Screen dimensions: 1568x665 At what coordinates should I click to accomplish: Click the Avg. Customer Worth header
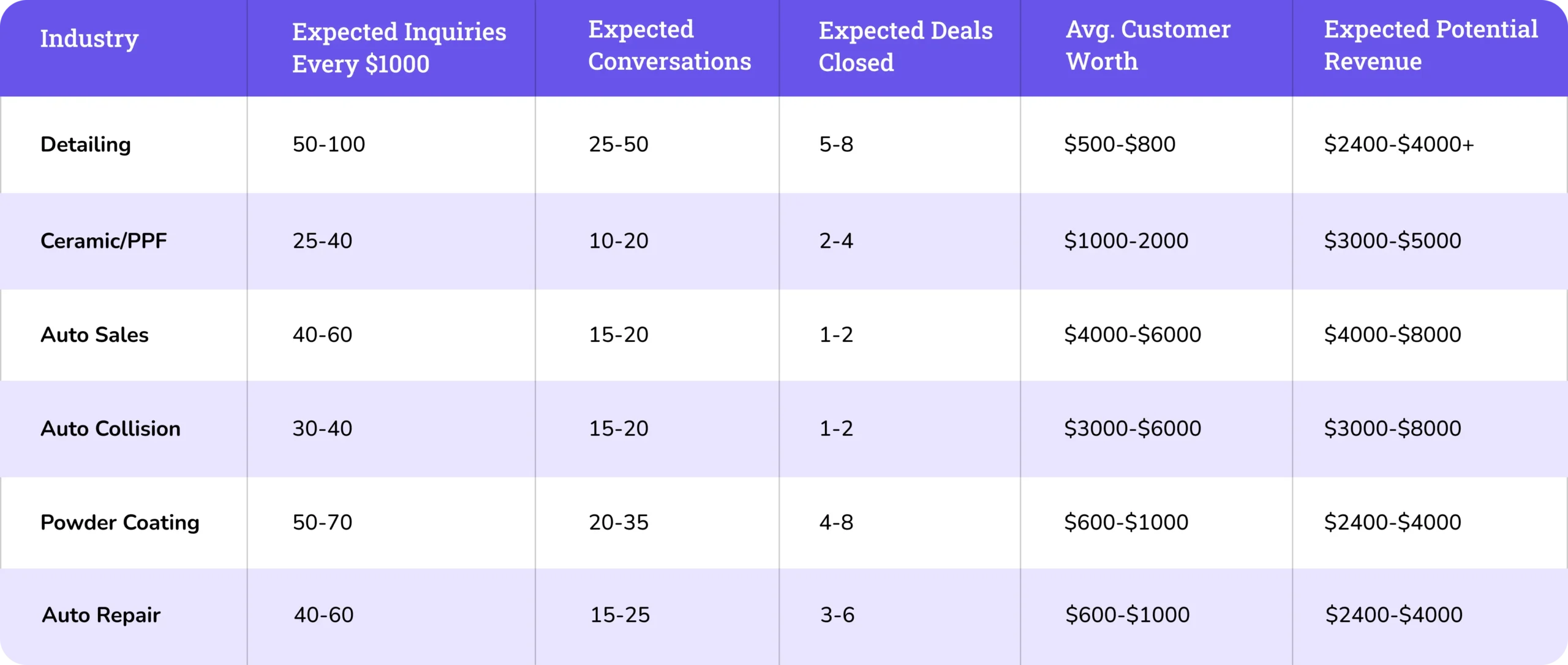tap(1148, 46)
